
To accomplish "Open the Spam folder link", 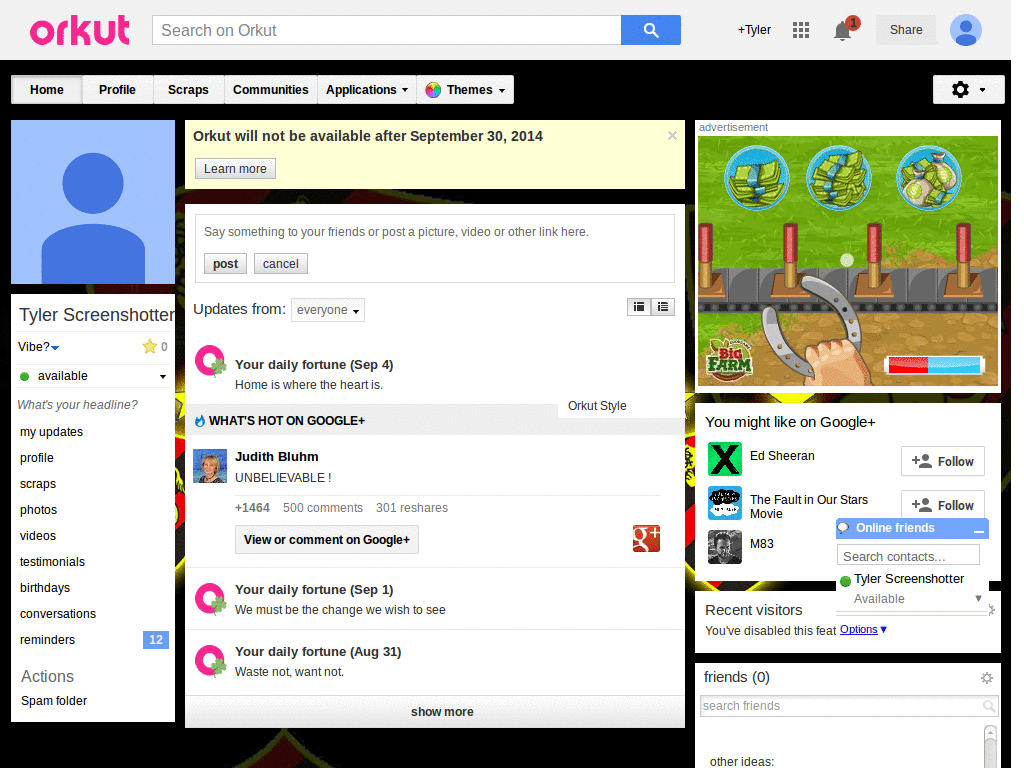I will tap(54, 701).
